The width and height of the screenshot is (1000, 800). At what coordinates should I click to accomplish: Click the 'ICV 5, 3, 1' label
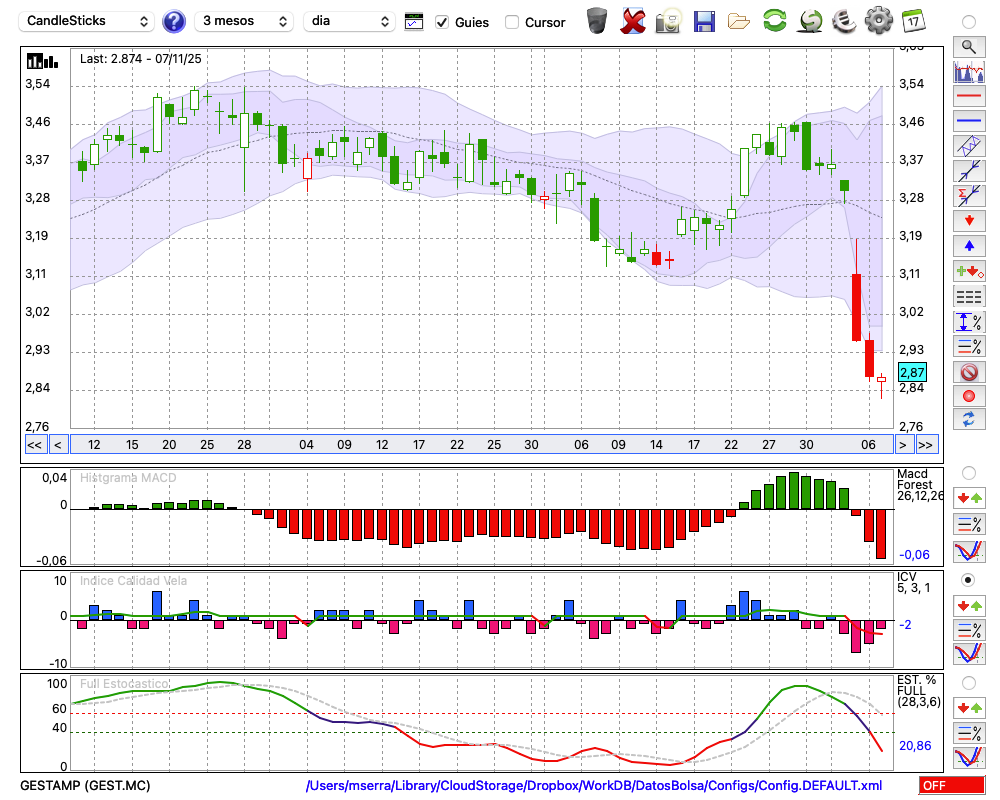(x=914, y=582)
